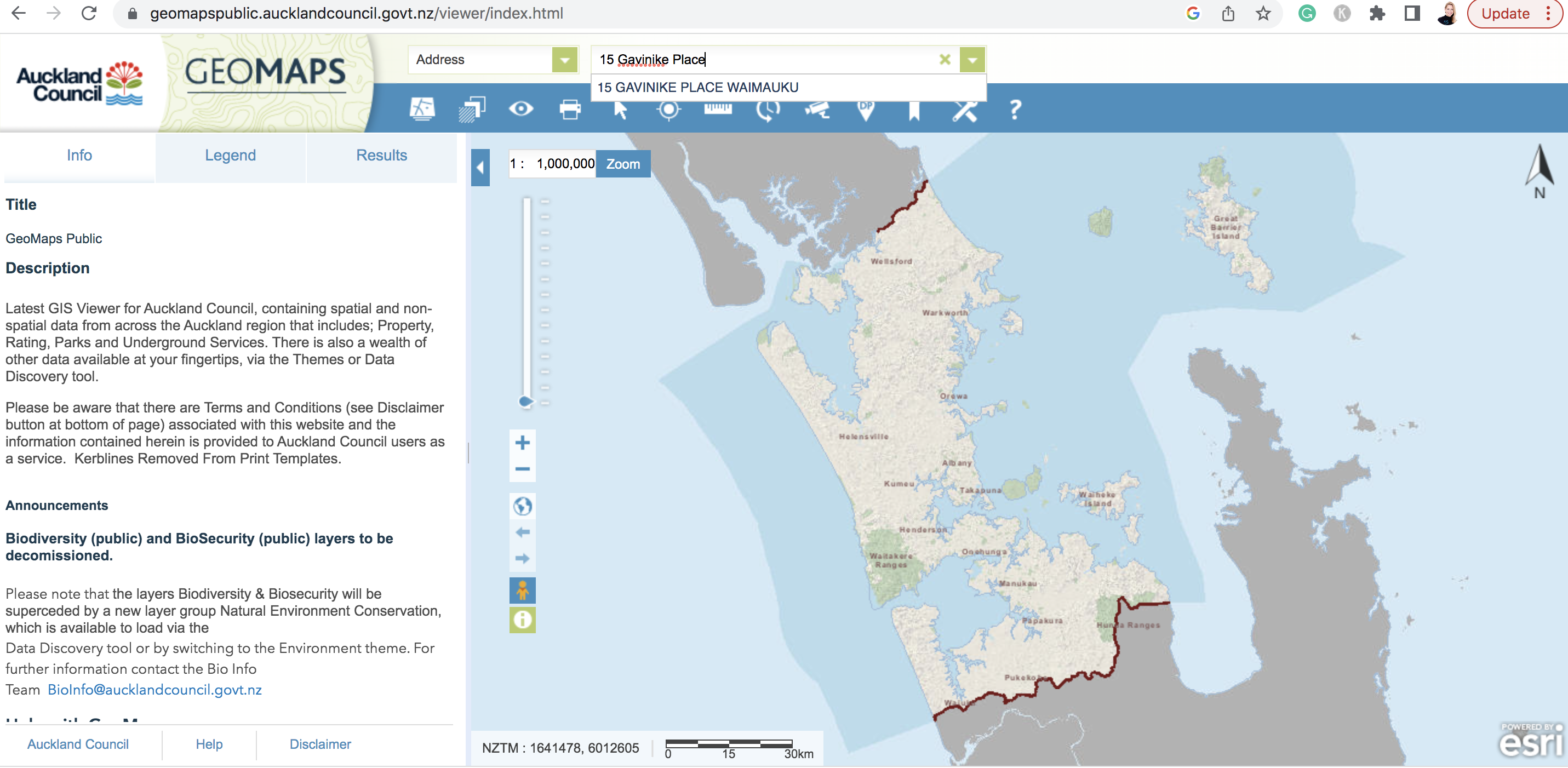Open the BioInfo@aucklandcouncil.govt.nz email link
This screenshot has width=1568, height=768.
[154, 690]
